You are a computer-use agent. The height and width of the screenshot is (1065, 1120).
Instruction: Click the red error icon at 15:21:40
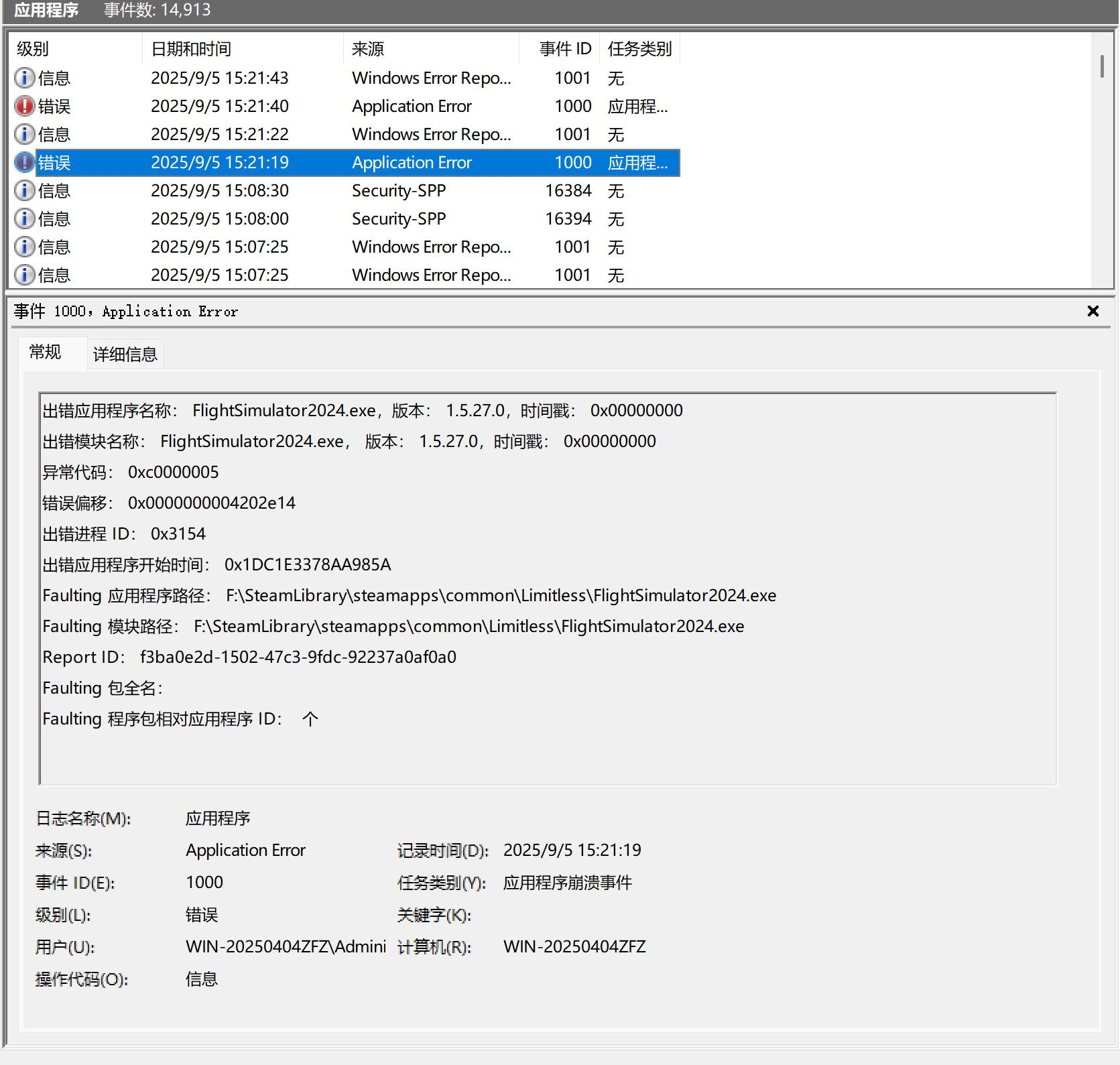coord(25,107)
